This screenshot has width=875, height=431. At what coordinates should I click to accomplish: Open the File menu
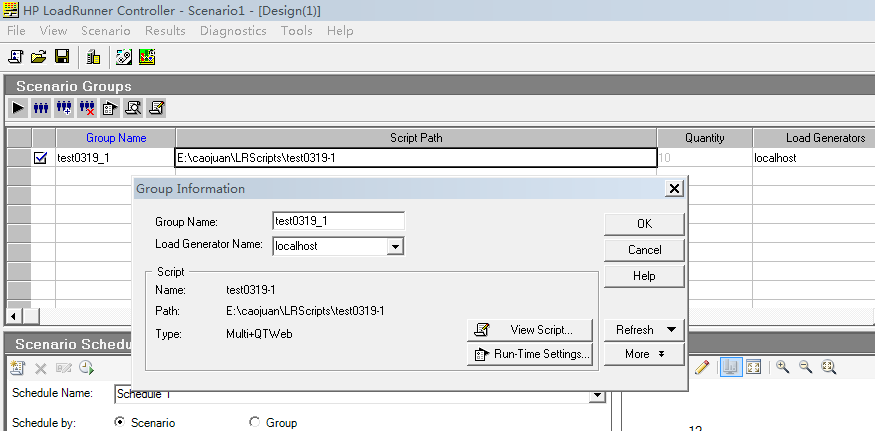point(16,31)
